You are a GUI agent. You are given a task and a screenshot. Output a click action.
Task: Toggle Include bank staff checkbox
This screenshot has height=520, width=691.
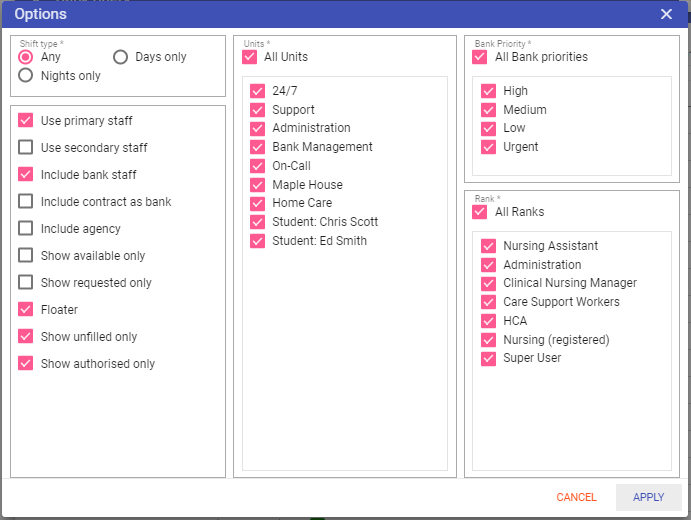click(x=26, y=175)
